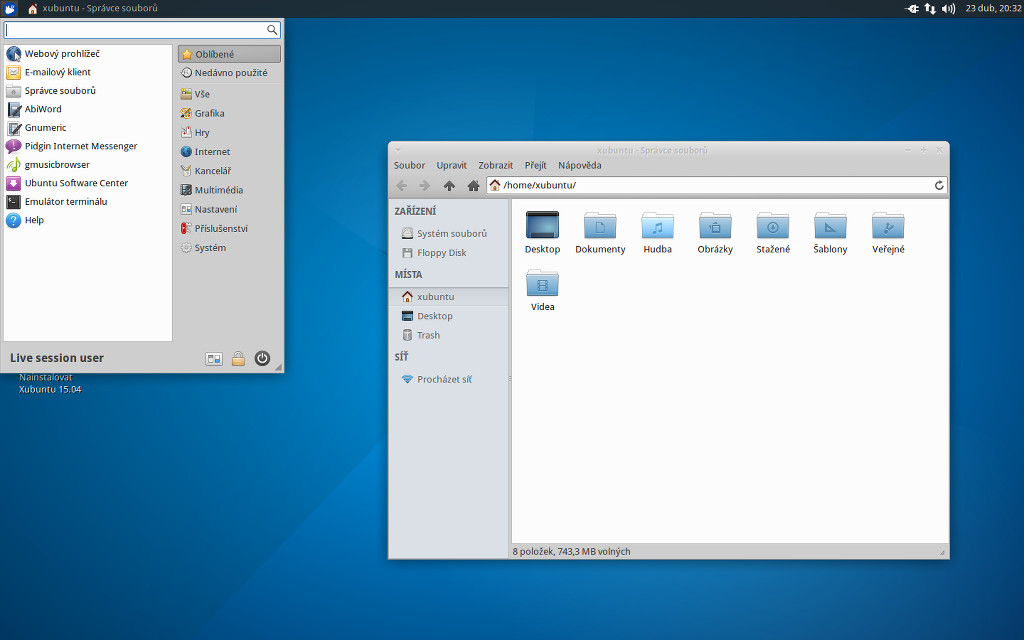Open Trash in sidebar
The width and height of the screenshot is (1024, 640).
tap(449, 335)
